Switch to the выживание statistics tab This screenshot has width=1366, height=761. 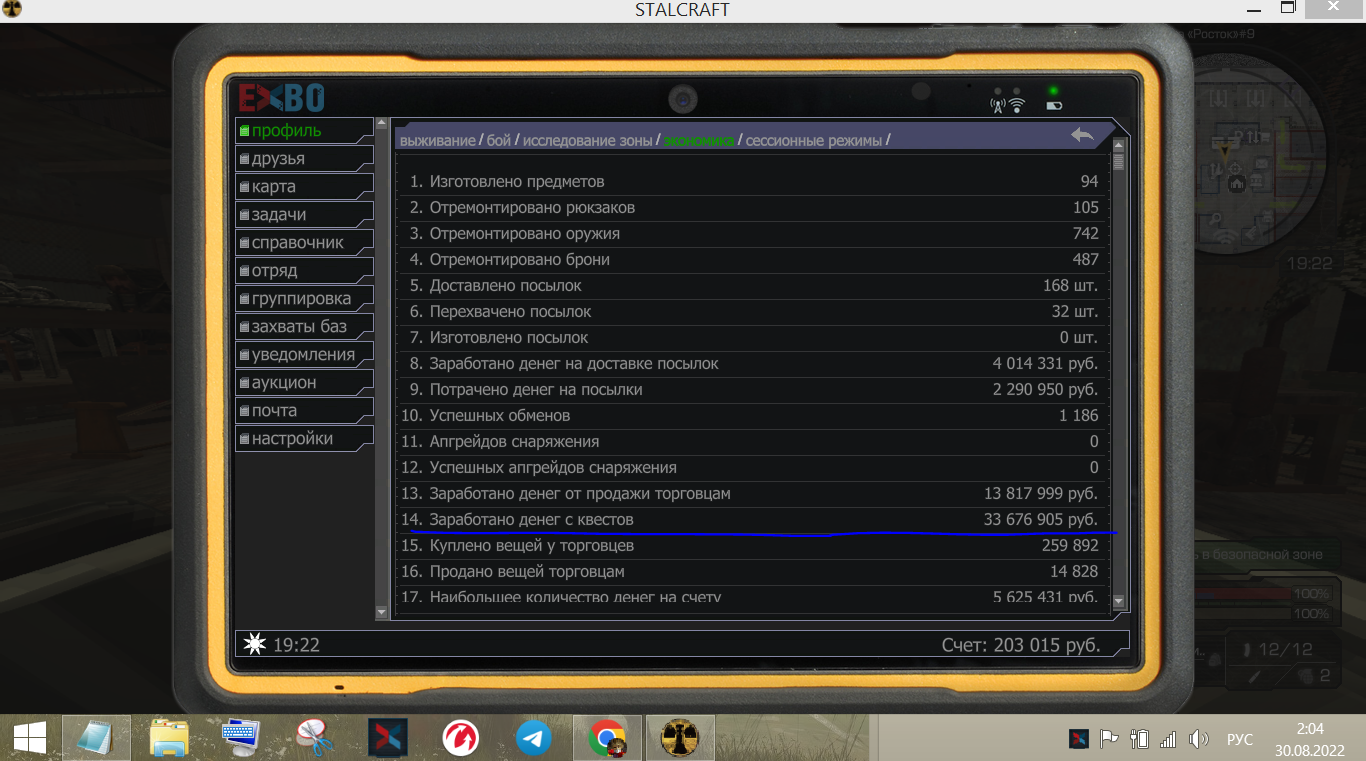[x=437, y=141]
